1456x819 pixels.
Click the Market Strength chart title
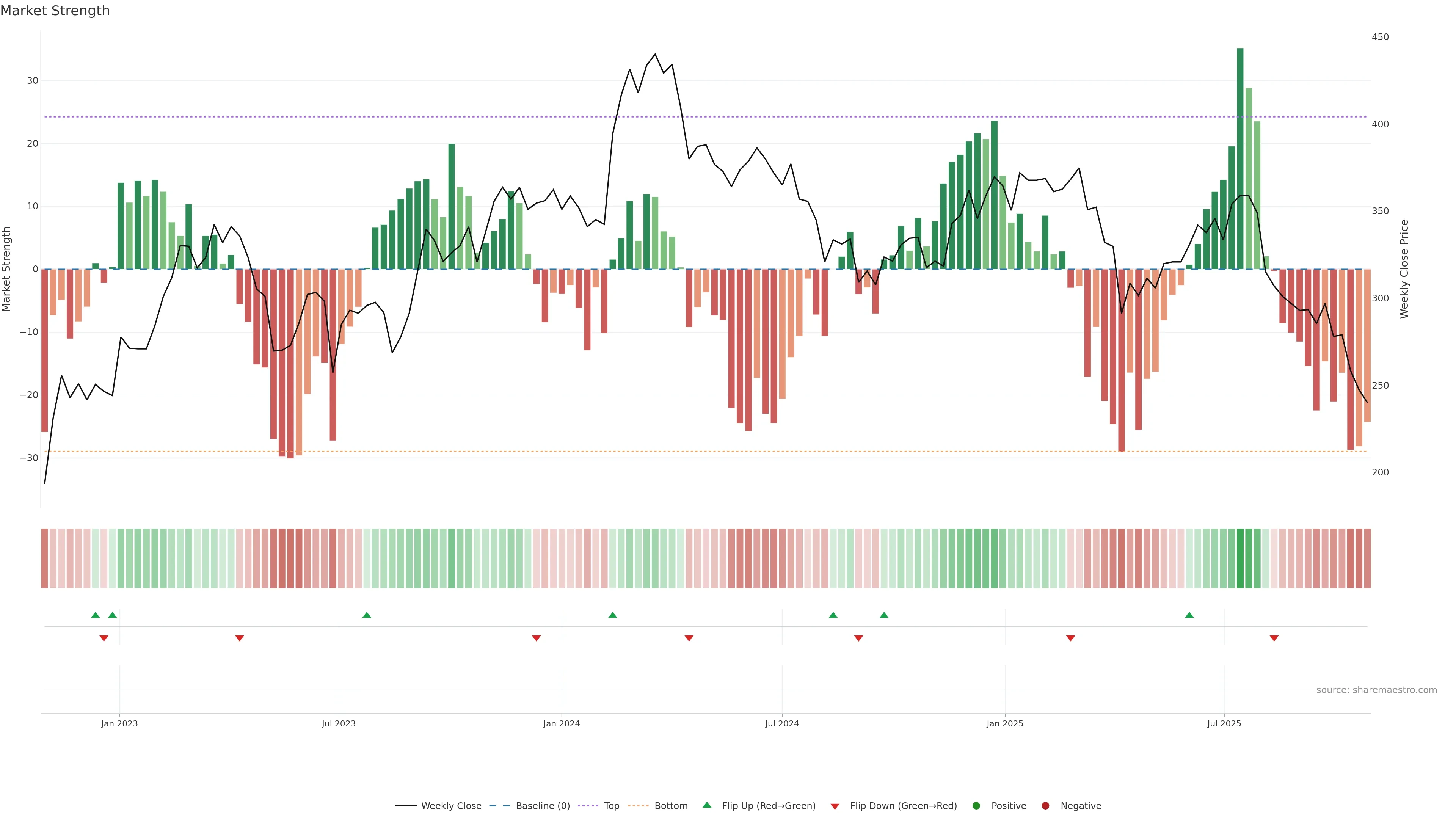tap(55, 11)
